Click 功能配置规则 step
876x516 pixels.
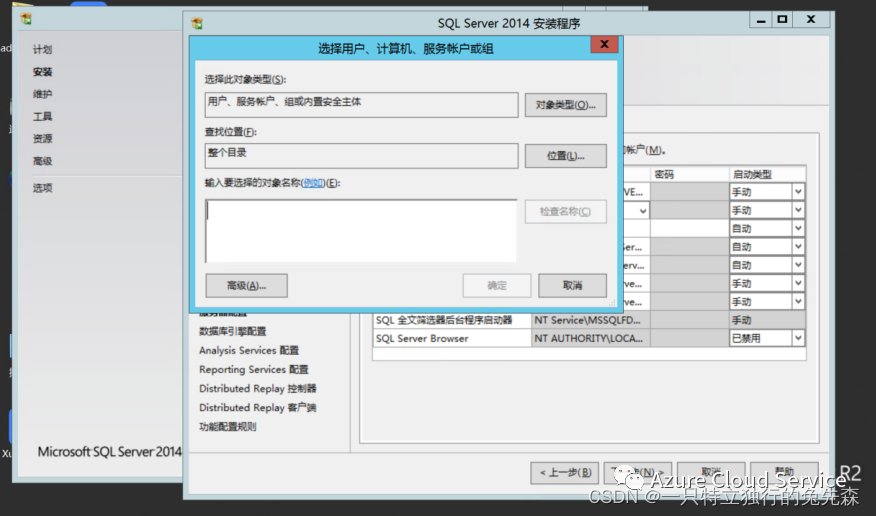[x=227, y=427]
